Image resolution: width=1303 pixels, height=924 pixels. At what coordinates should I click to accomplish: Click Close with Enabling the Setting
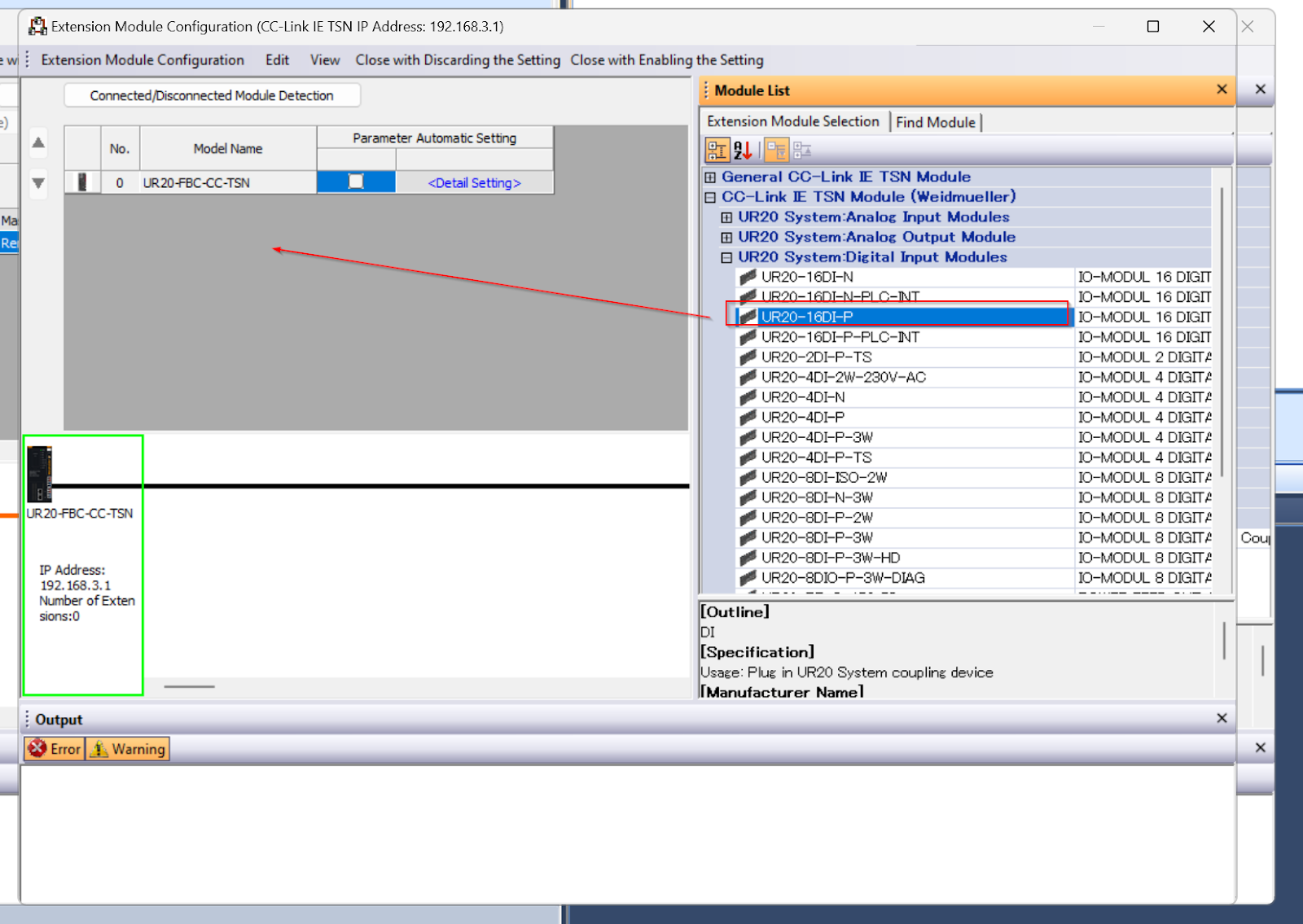[667, 60]
